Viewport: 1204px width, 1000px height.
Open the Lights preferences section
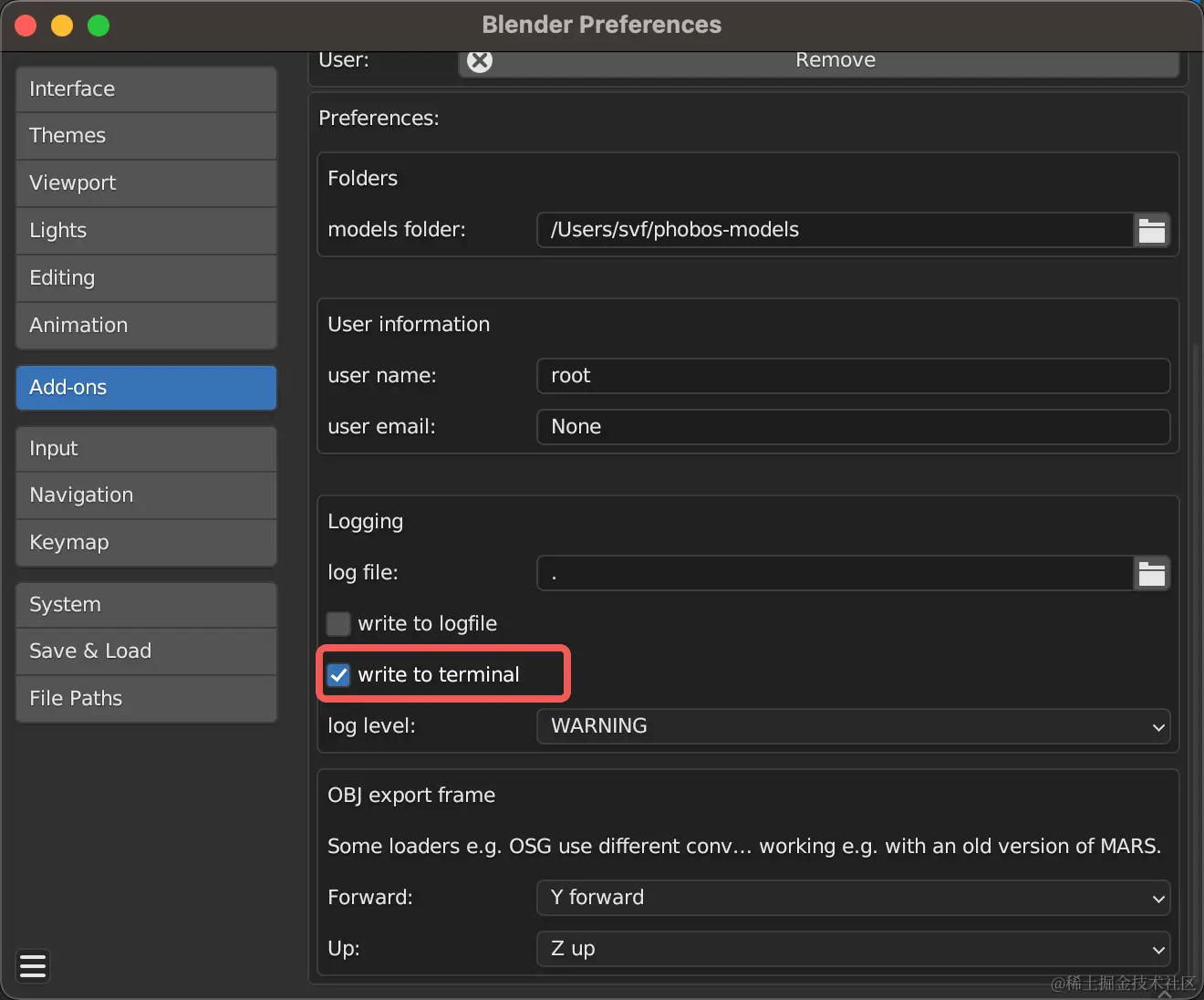(146, 231)
